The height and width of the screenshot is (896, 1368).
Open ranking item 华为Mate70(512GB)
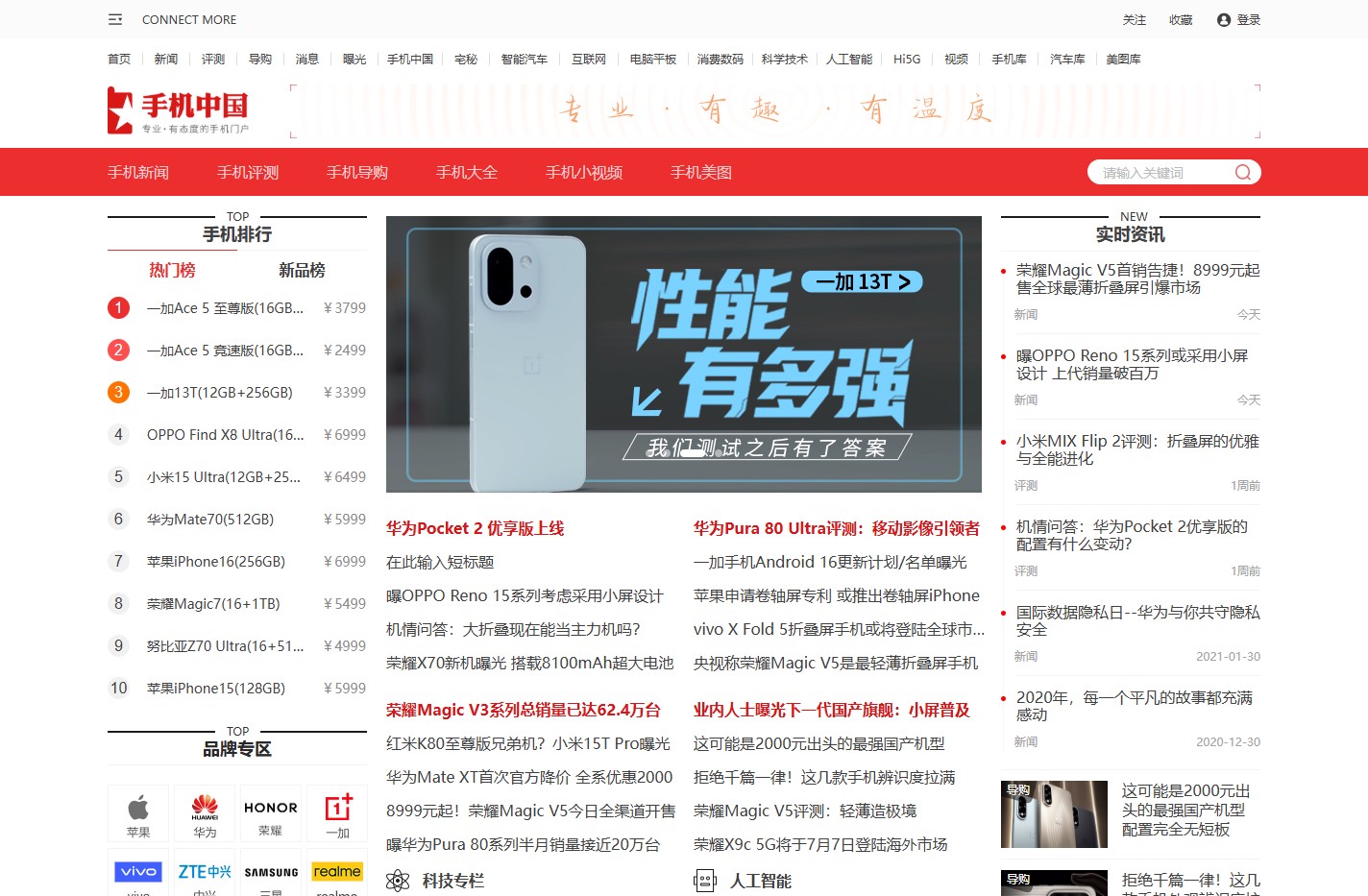click(x=210, y=520)
